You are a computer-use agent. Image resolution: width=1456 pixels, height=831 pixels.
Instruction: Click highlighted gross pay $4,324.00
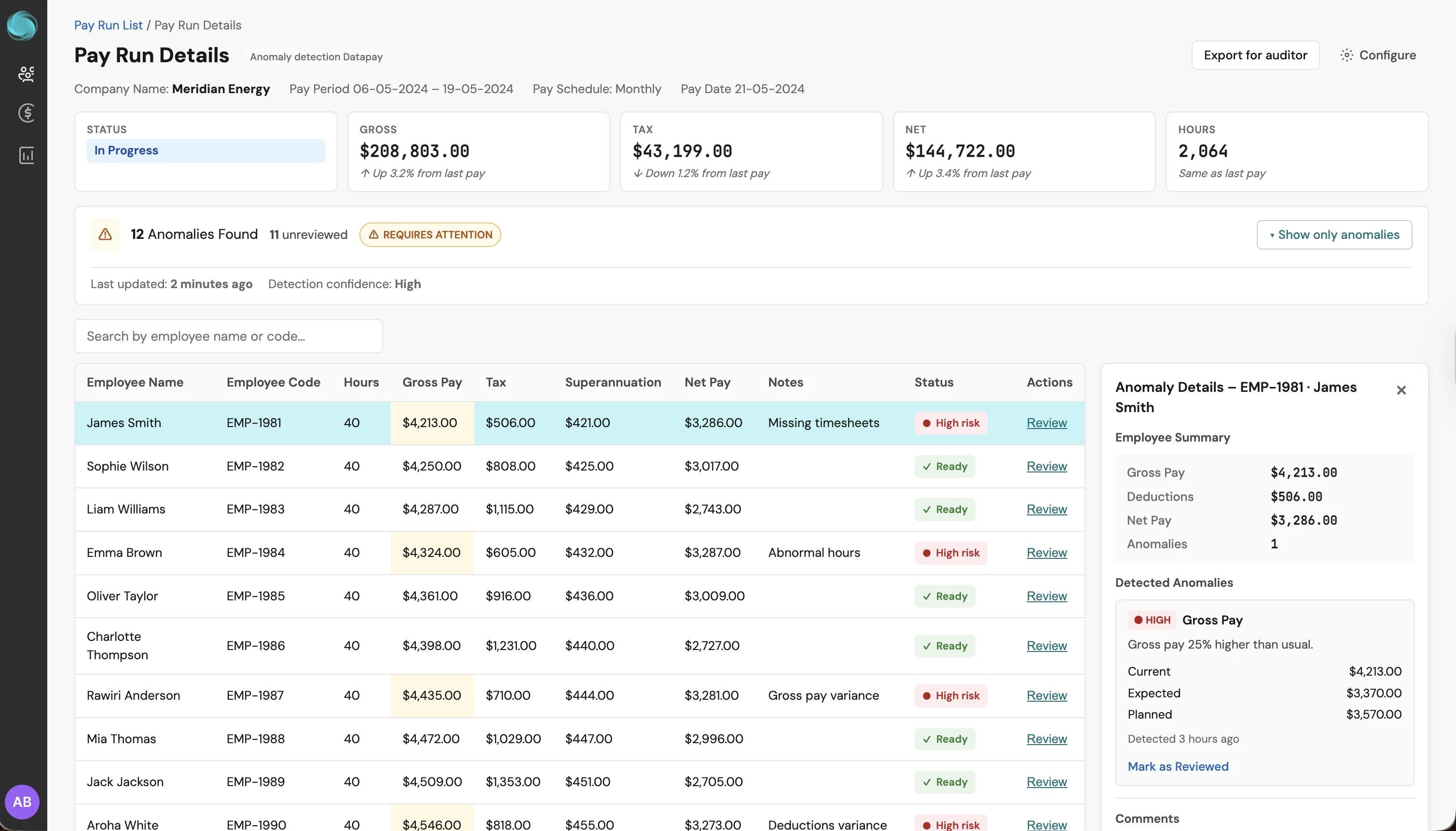[432, 553]
